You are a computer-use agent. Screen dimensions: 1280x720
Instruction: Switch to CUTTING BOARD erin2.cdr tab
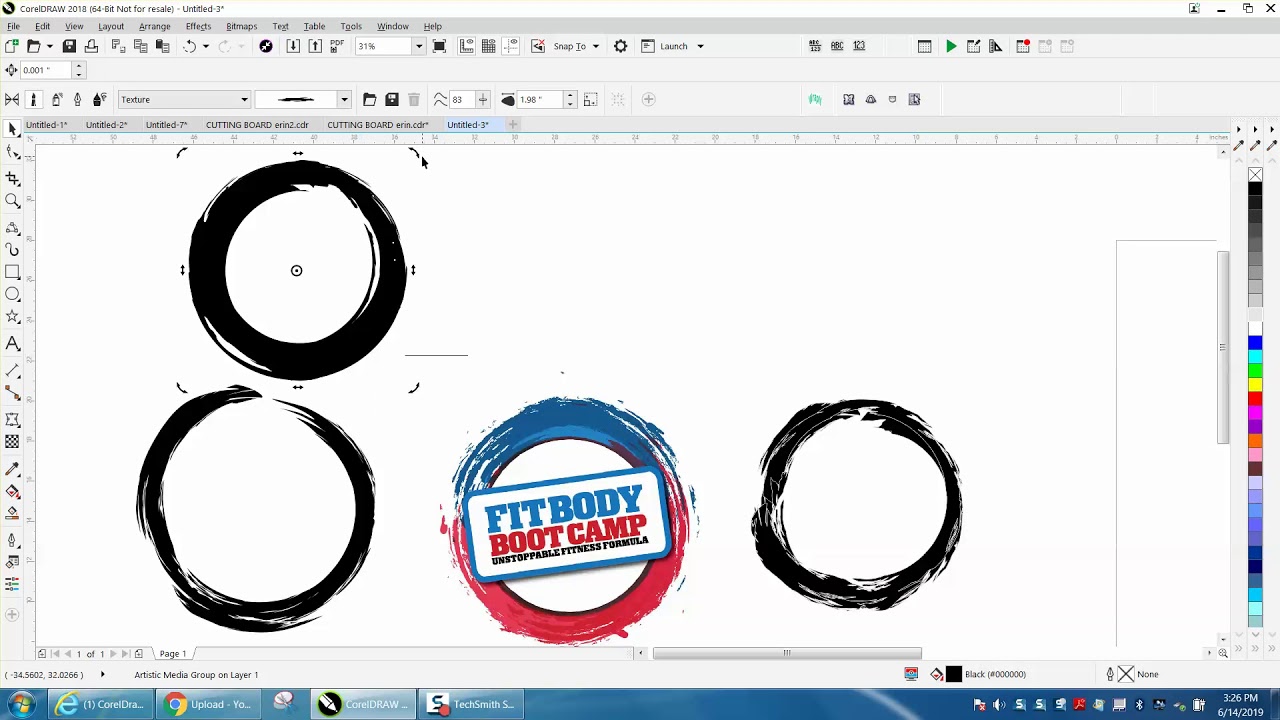(x=257, y=125)
